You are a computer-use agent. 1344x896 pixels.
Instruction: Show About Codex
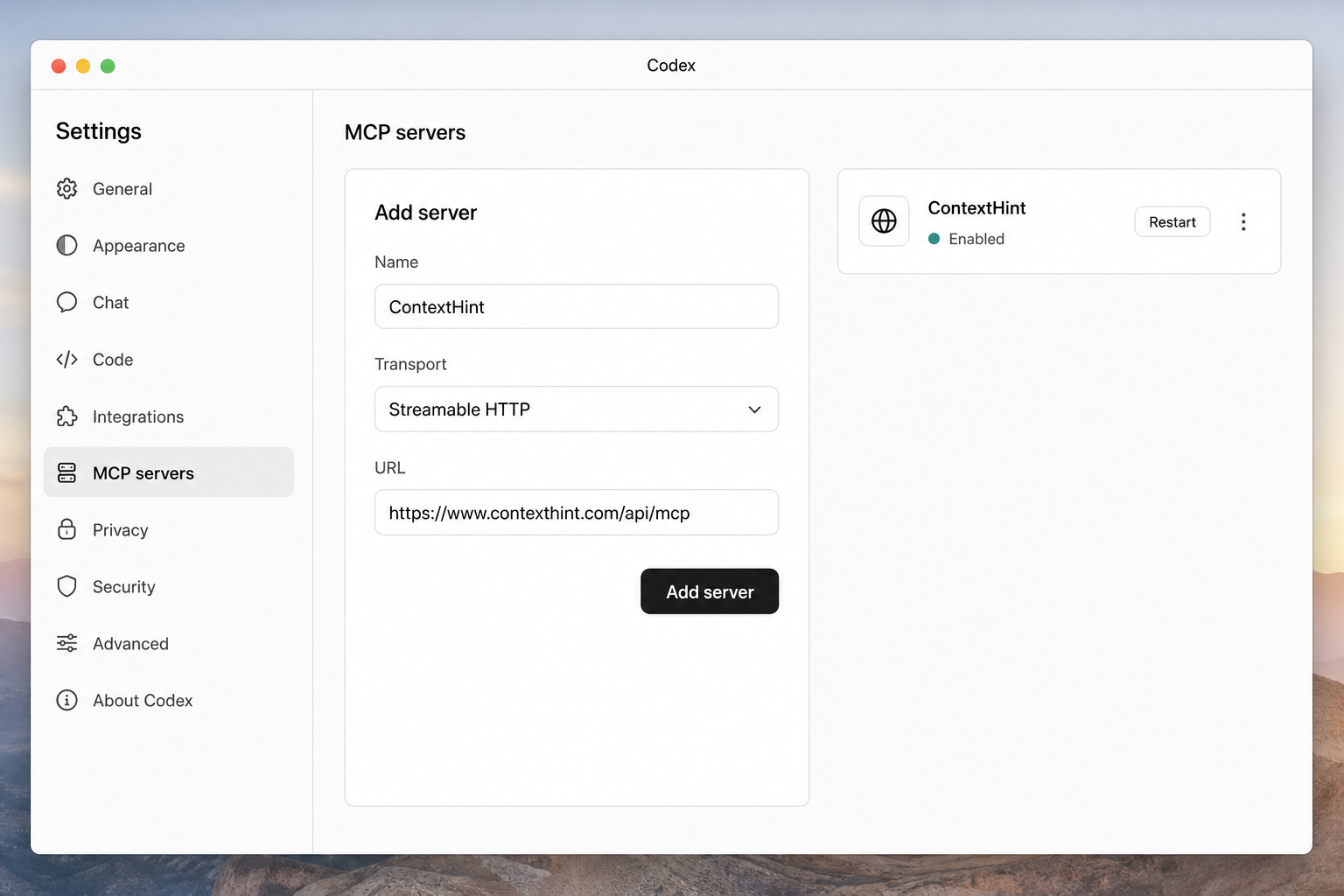click(x=169, y=700)
